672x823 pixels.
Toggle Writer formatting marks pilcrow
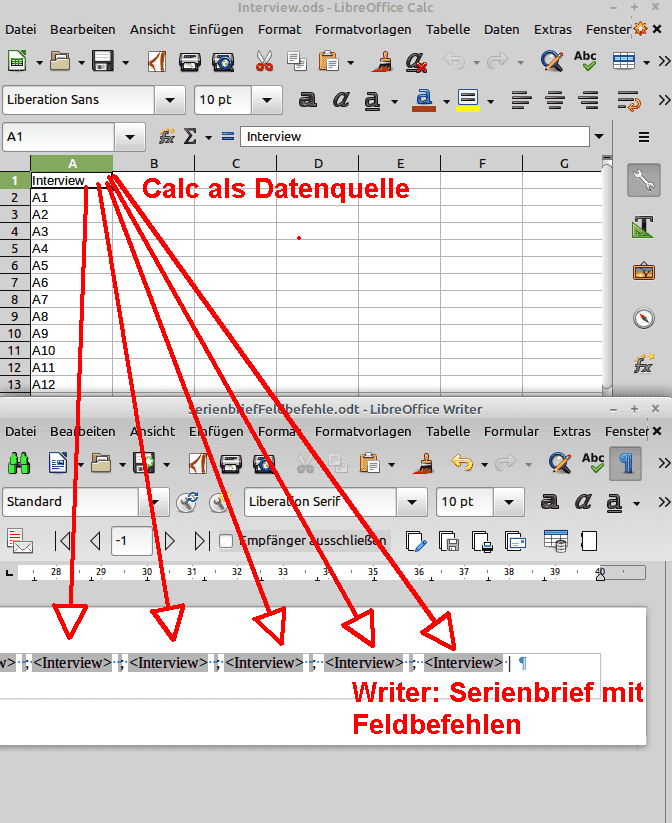(625, 463)
